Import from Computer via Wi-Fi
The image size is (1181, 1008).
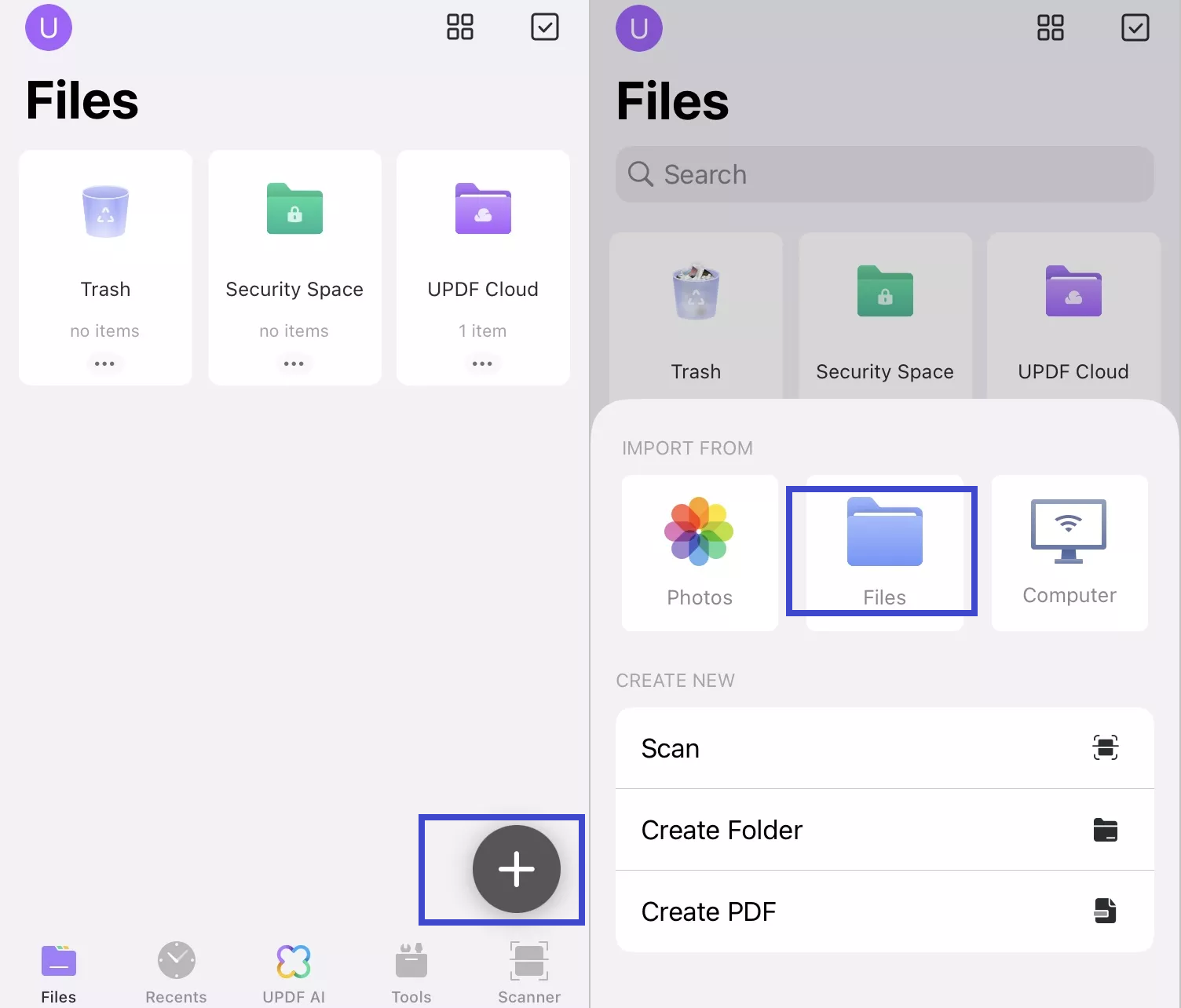tap(1069, 553)
